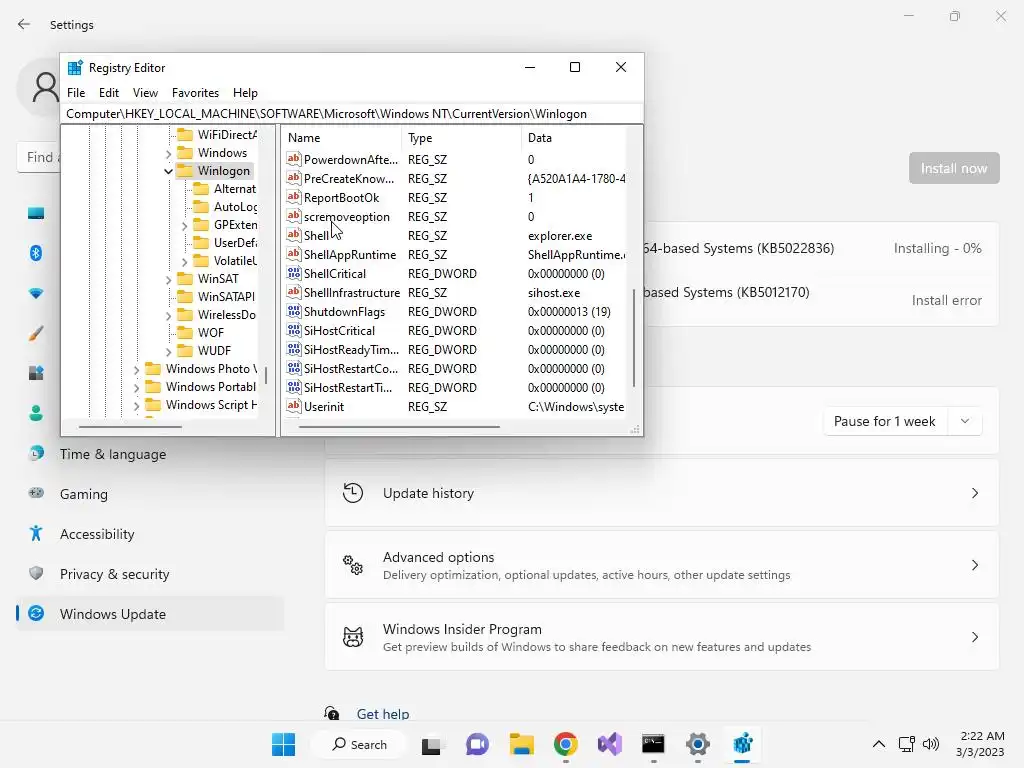Open the clock and date flyout
The height and width of the screenshot is (768, 1024).
980,744
